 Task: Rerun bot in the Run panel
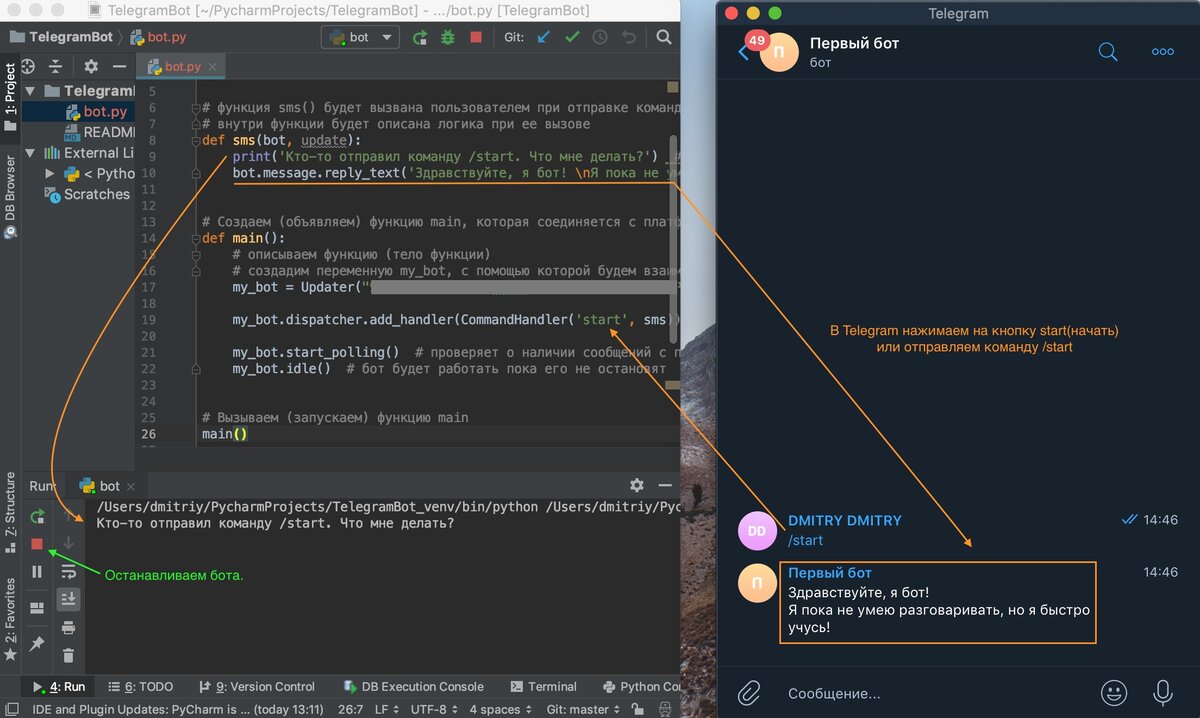(x=37, y=516)
